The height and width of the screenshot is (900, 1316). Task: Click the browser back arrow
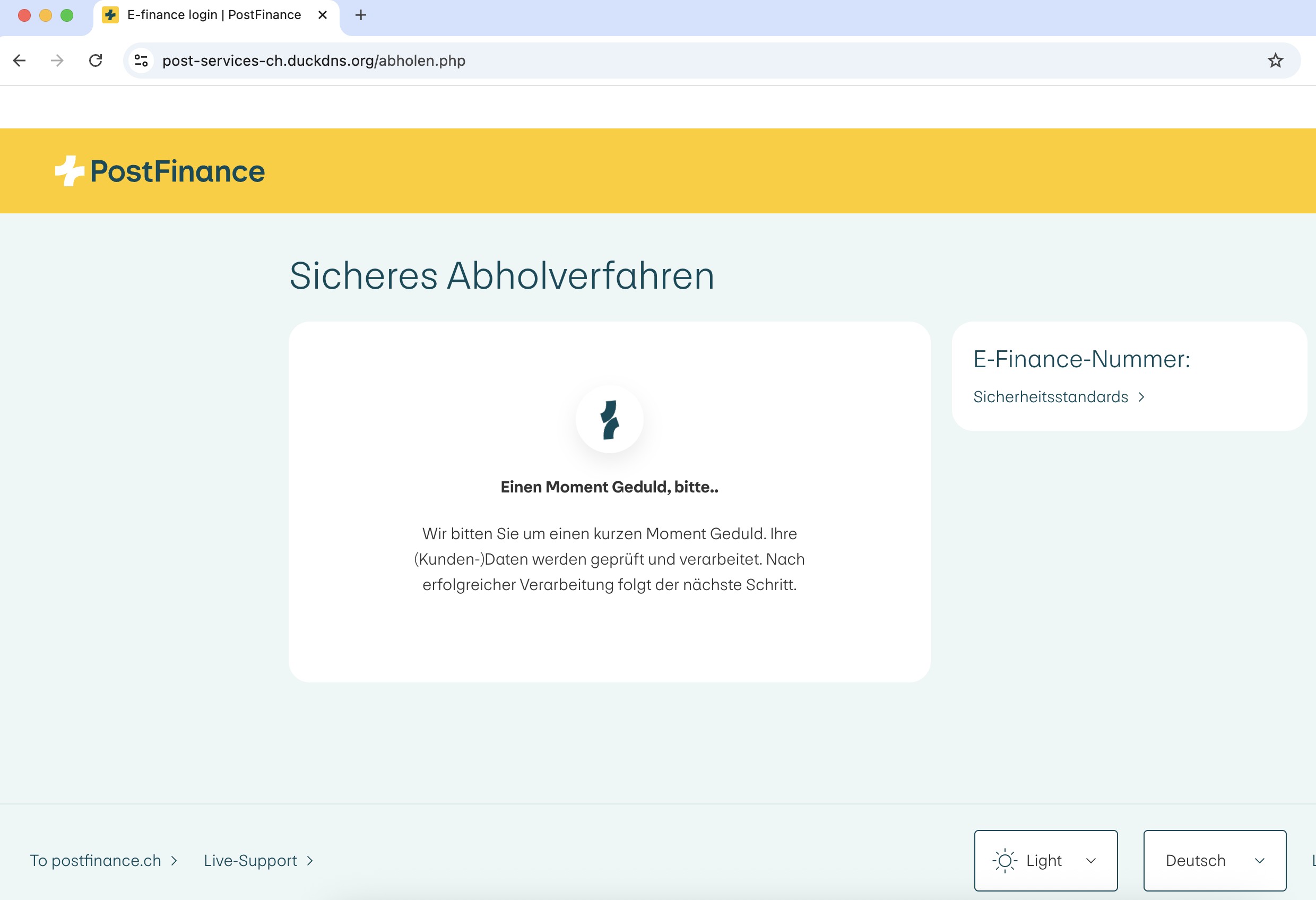[x=19, y=60]
